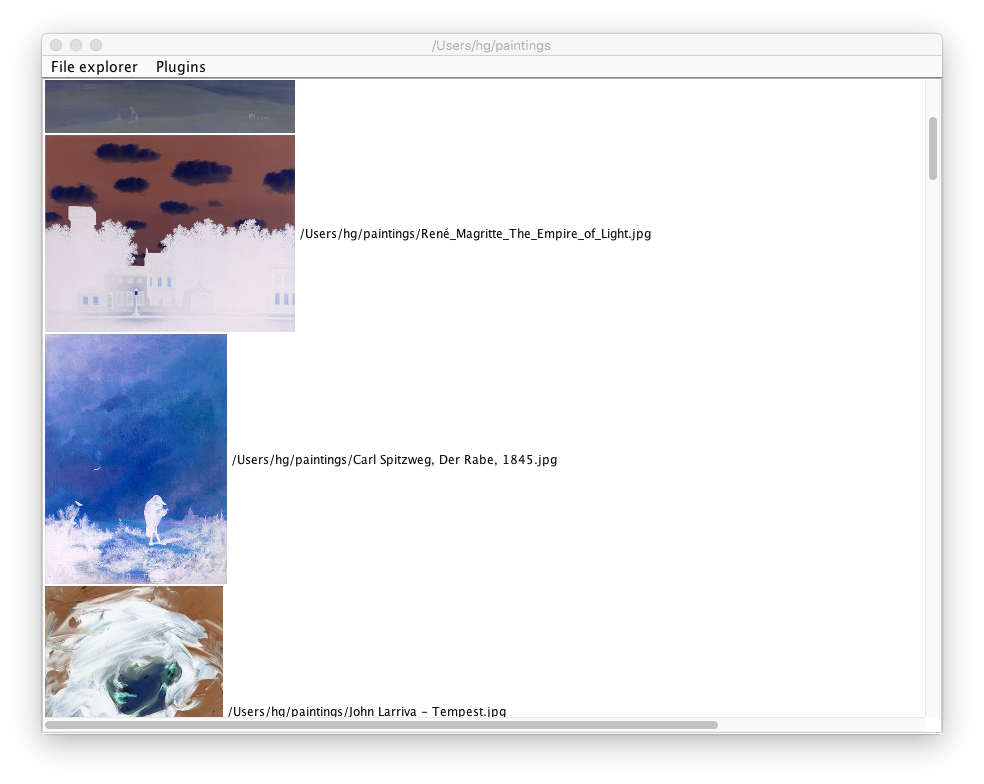Screen dimensions: 984x784
Task: Open the Plugins menu
Action: 181,67
